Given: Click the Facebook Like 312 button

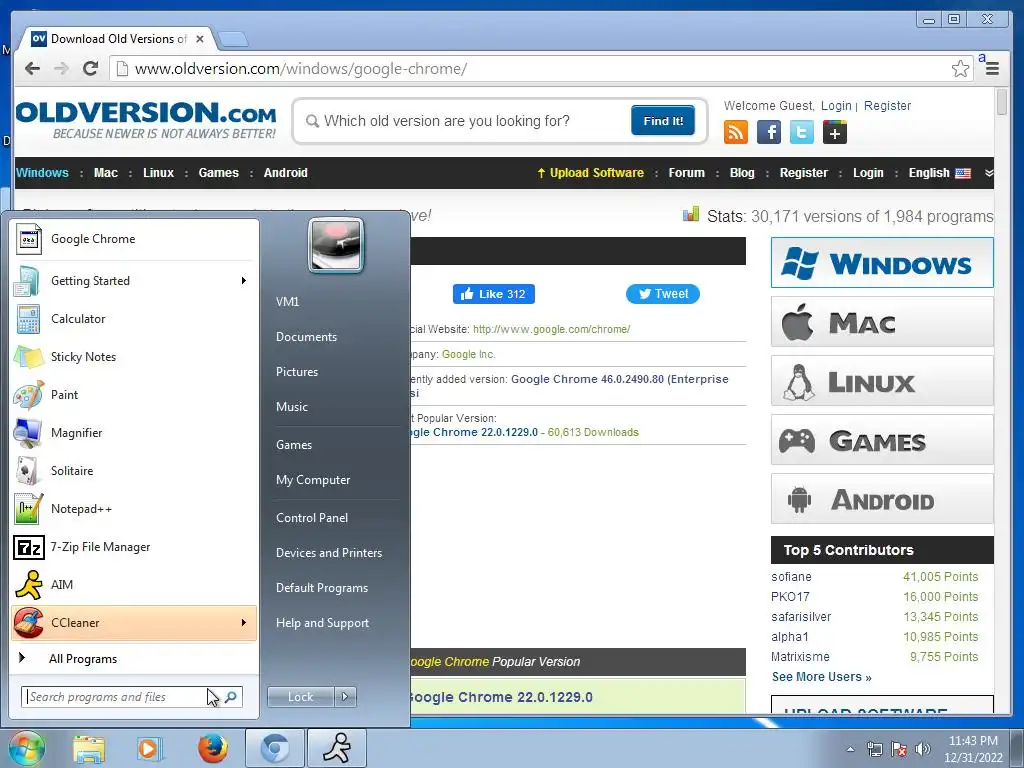Looking at the screenshot, I should click(x=494, y=294).
